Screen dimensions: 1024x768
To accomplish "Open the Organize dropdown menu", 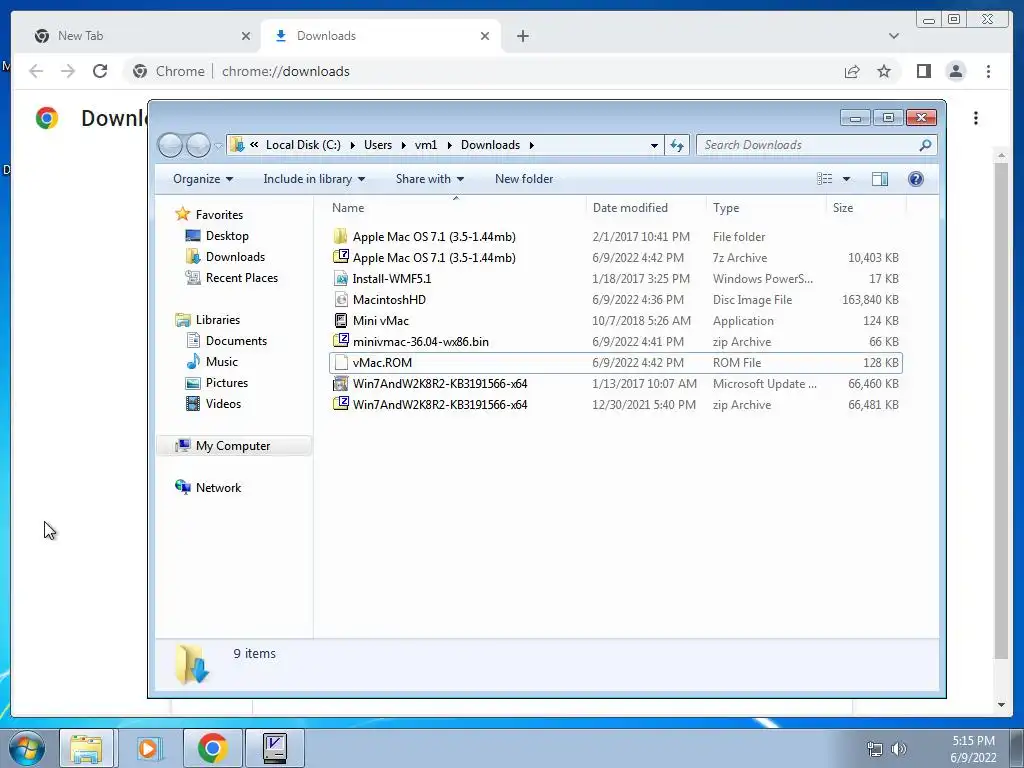I will point(203,179).
